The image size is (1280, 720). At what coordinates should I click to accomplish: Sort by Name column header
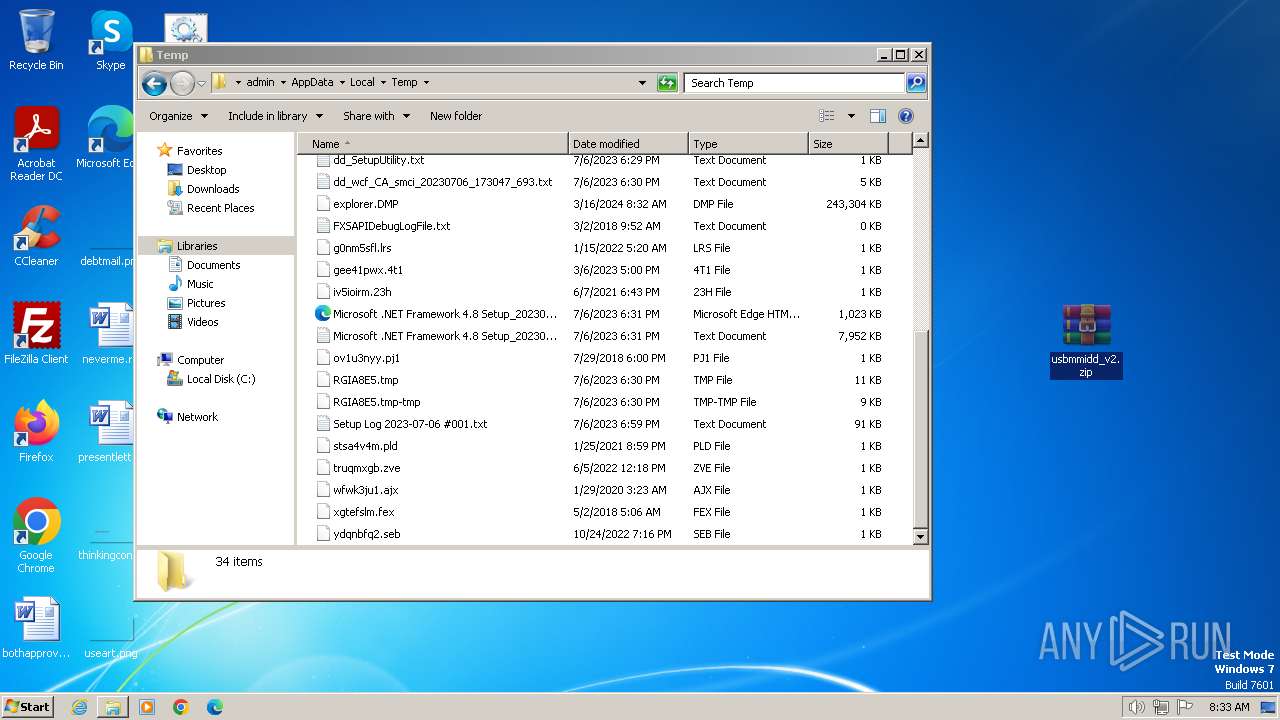pos(433,144)
